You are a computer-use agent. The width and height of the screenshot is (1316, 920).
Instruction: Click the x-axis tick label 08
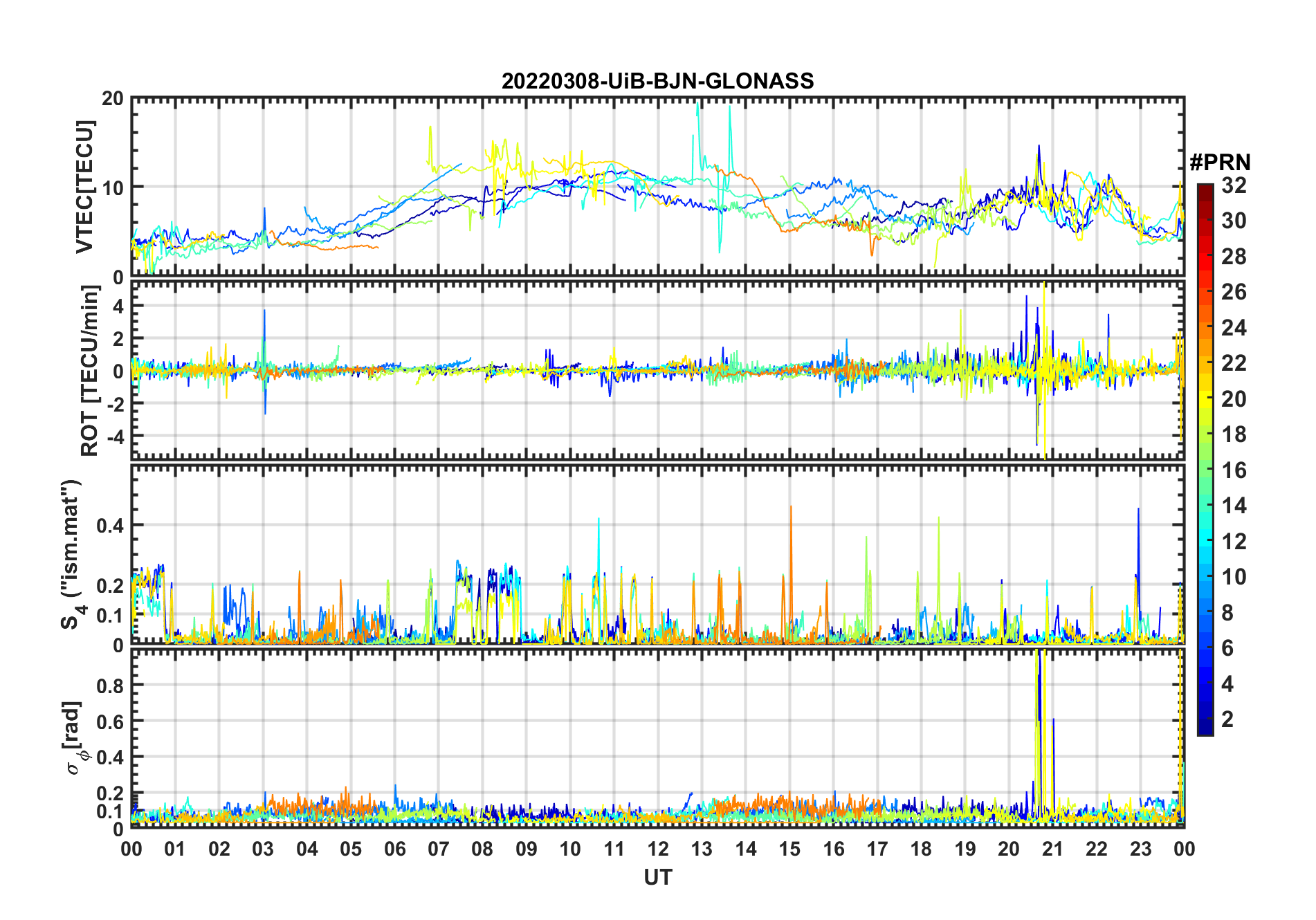[482, 849]
